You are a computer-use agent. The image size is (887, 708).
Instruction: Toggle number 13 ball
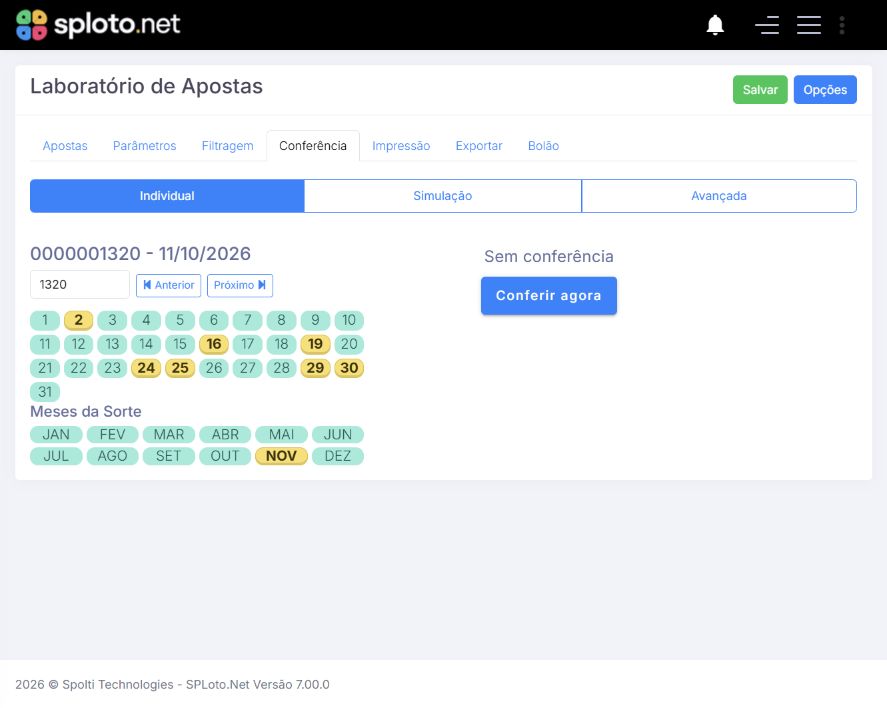click(112, 344)
